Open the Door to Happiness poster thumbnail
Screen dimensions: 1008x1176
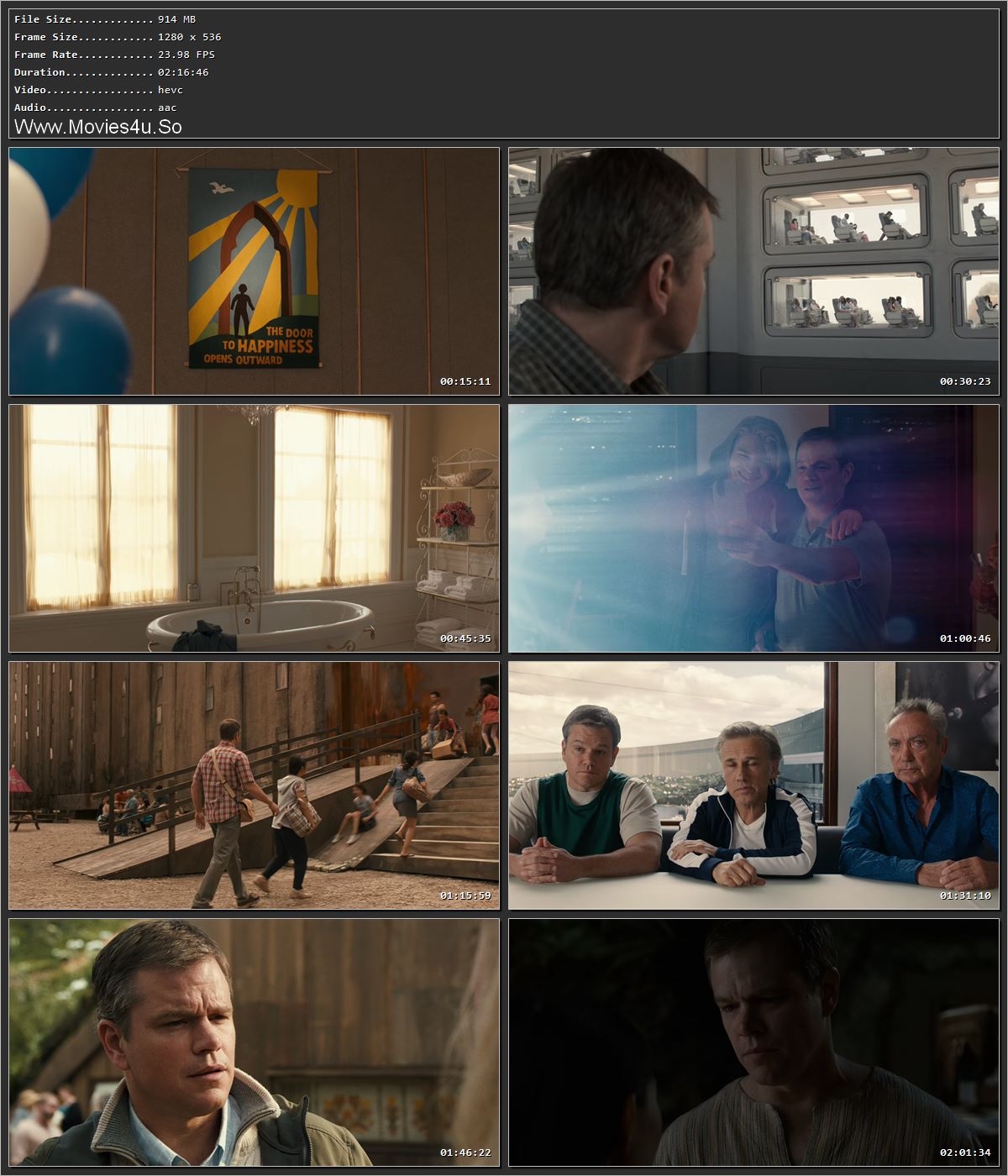click(254, 271)
